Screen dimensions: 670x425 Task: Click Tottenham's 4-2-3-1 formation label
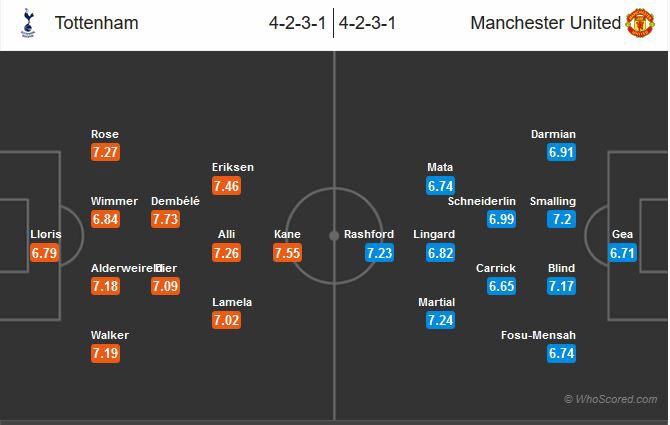tap(299, 23)
